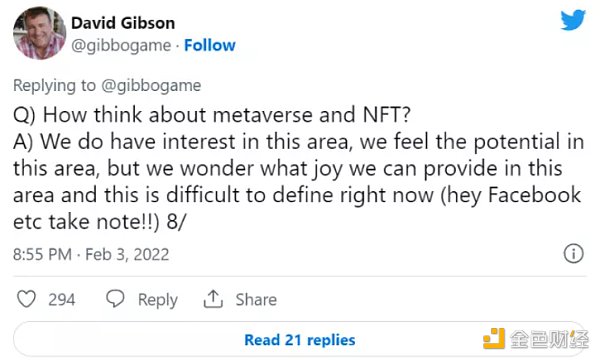Like the tweet with heart icon
Image resolution: width=600 pixels, height=360 pixels.
(x=26, y=299)
